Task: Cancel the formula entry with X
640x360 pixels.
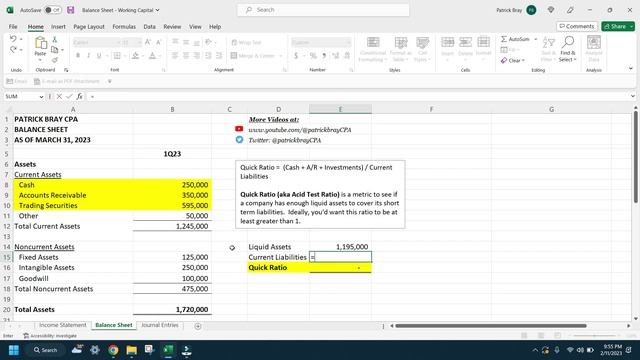Action: point(59,96)
